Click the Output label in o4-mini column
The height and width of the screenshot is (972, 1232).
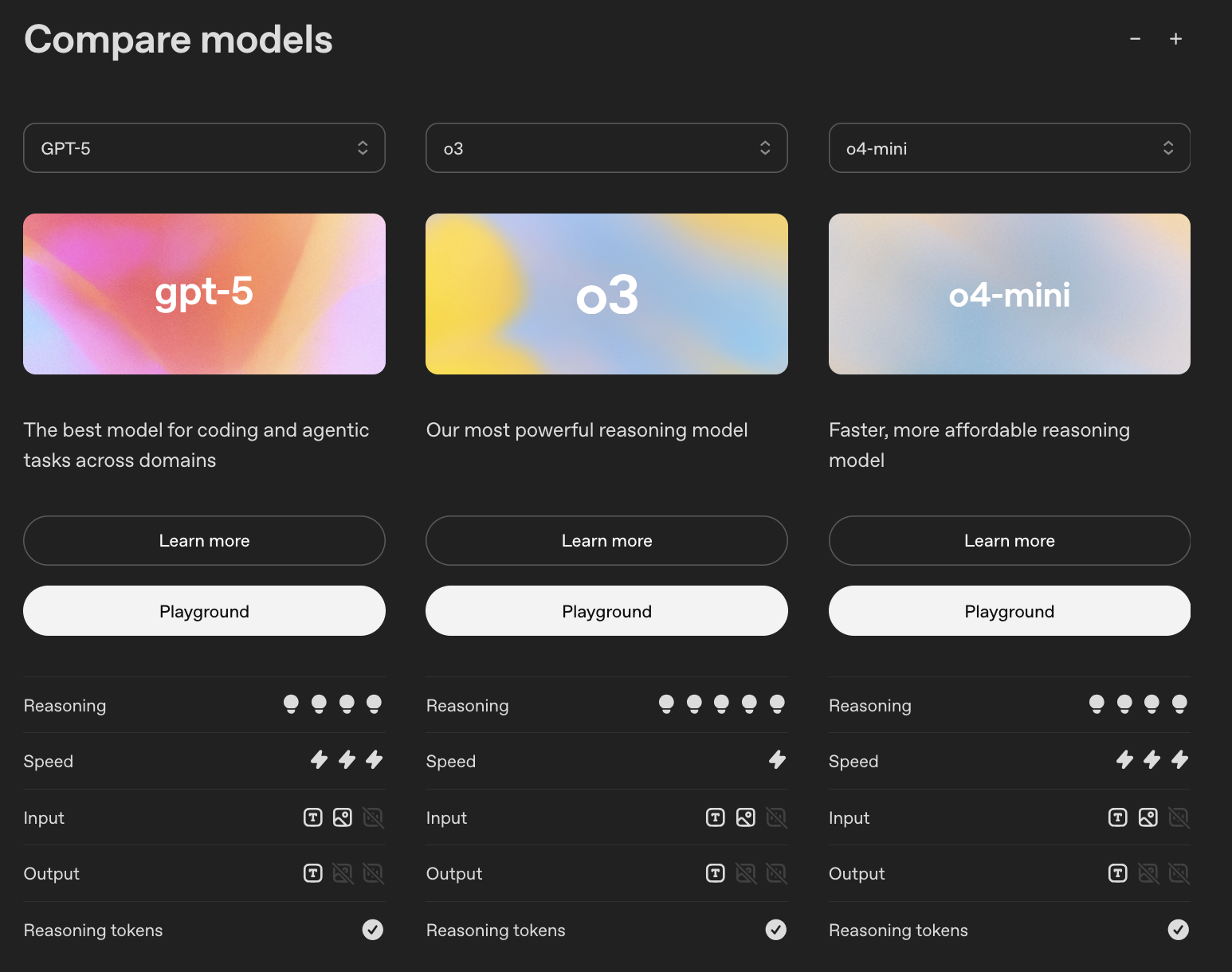pyautogui.click(x=857, y=874)
